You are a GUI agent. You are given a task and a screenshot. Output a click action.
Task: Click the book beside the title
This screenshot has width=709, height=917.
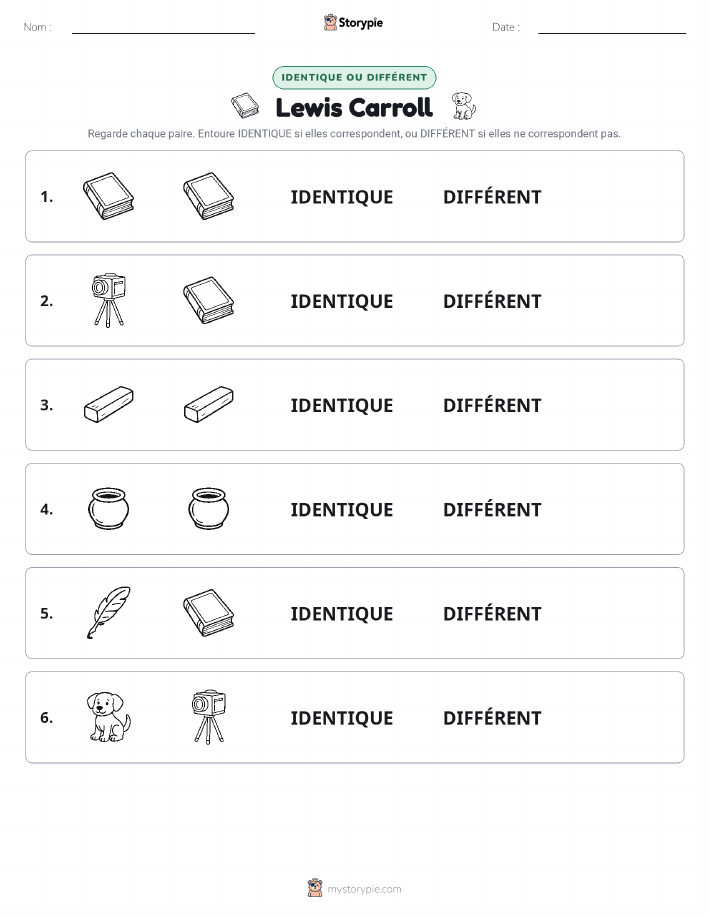[x=245, y=105]
